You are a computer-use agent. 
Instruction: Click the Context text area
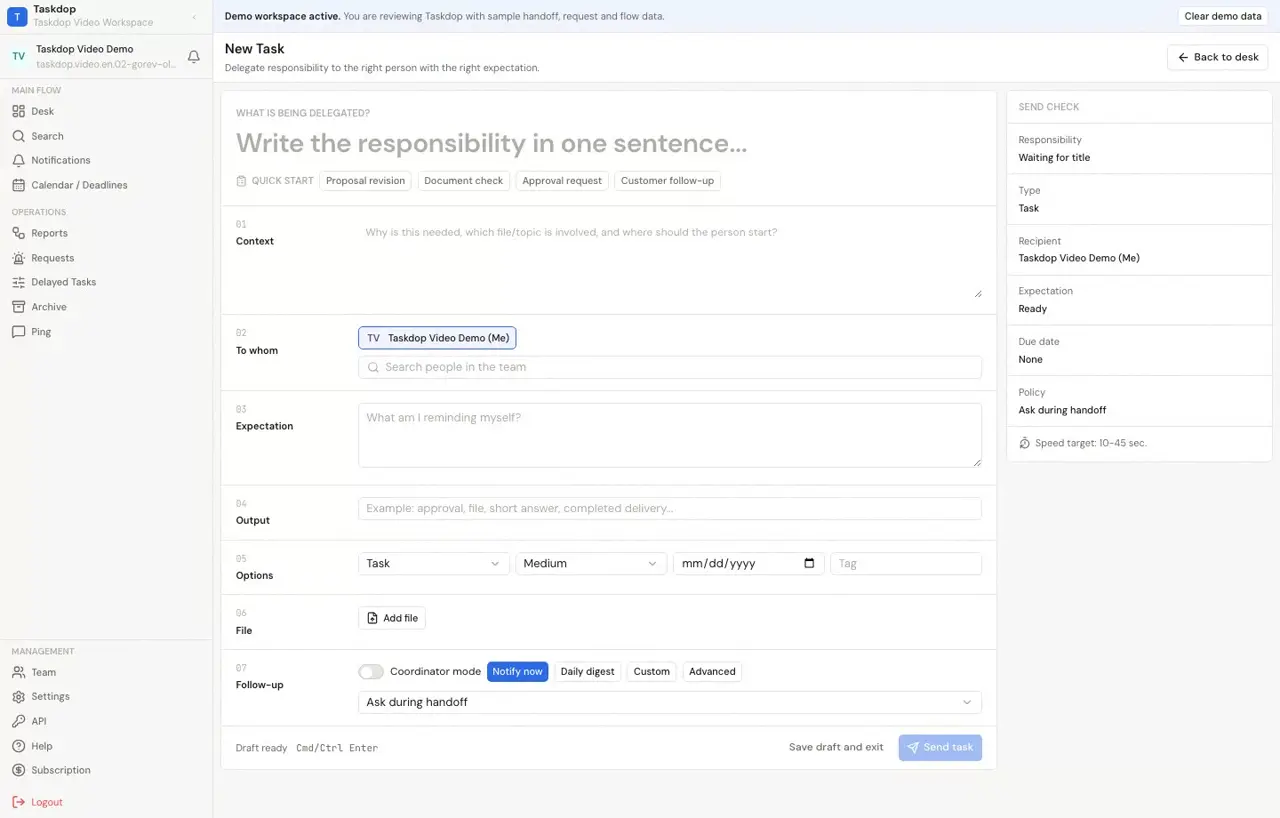[x=670, y=260]
